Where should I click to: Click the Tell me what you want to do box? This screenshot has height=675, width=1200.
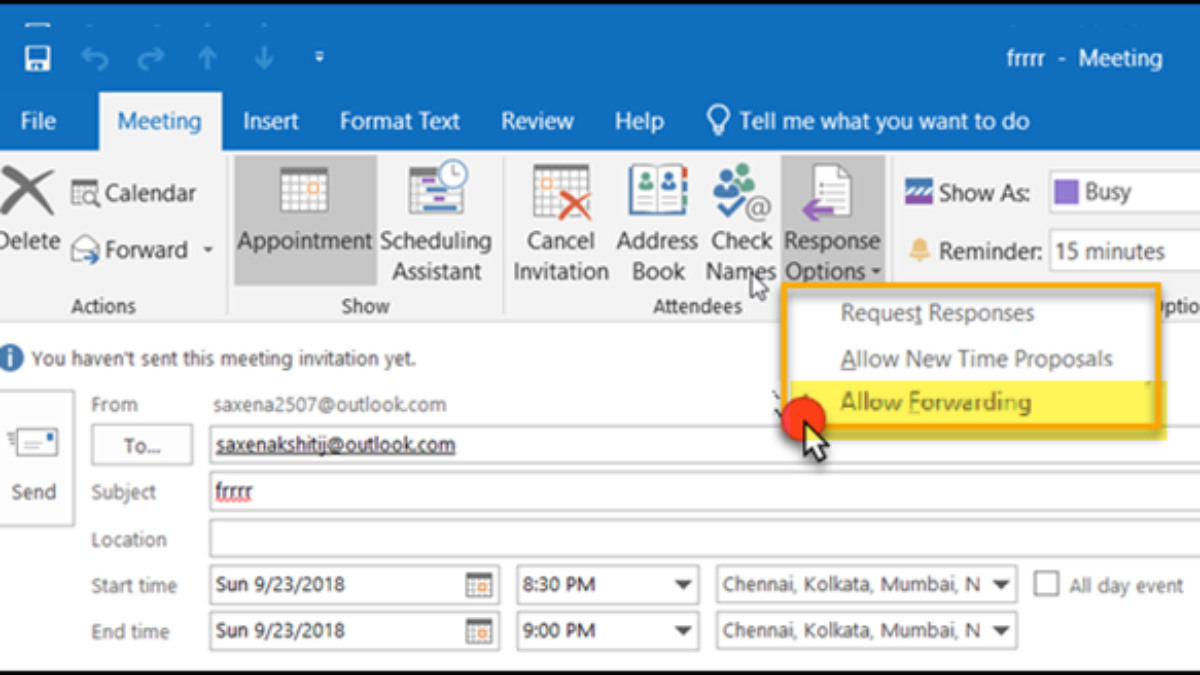[868, 121]
